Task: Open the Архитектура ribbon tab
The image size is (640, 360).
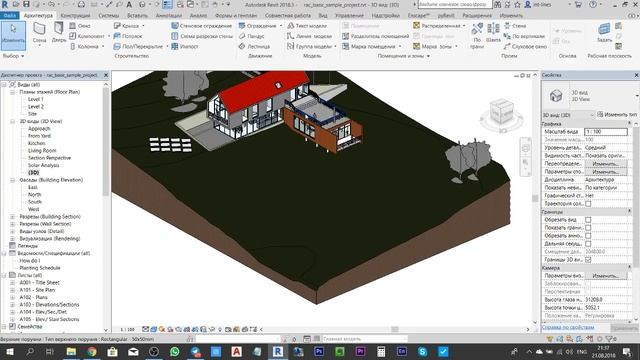Action: click(38, 16)
